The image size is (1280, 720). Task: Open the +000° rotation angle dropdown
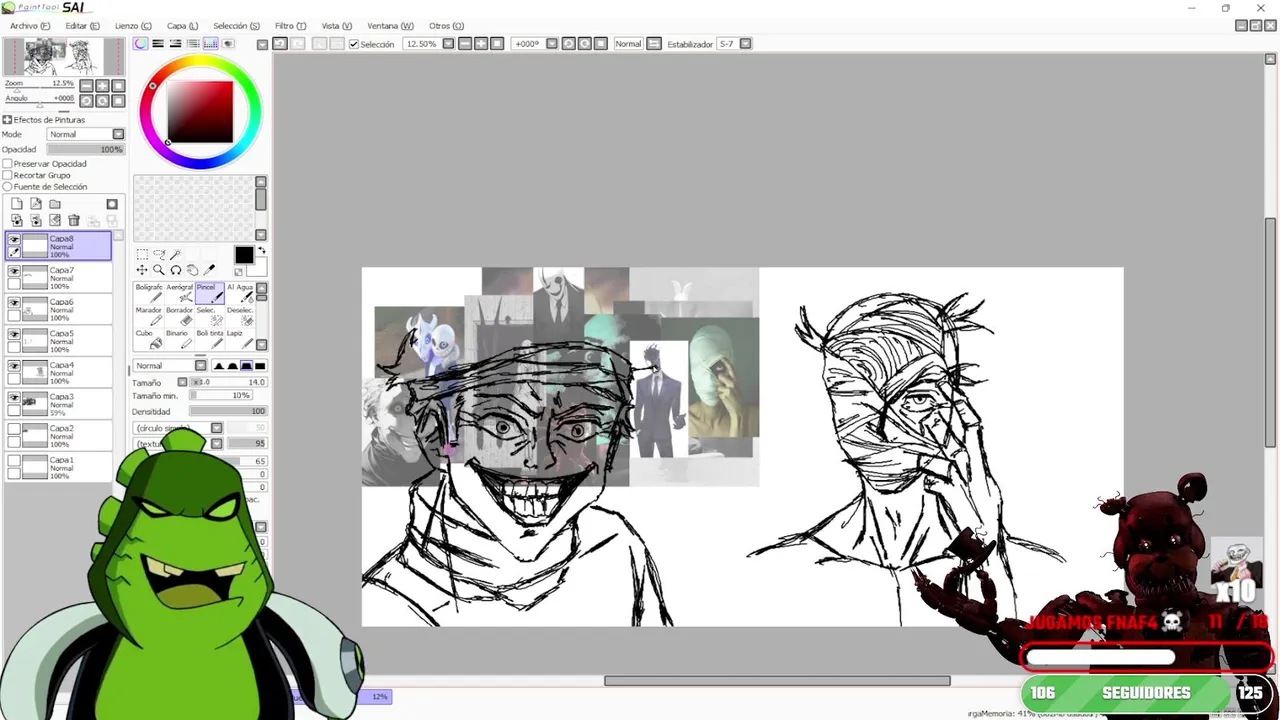551,44
